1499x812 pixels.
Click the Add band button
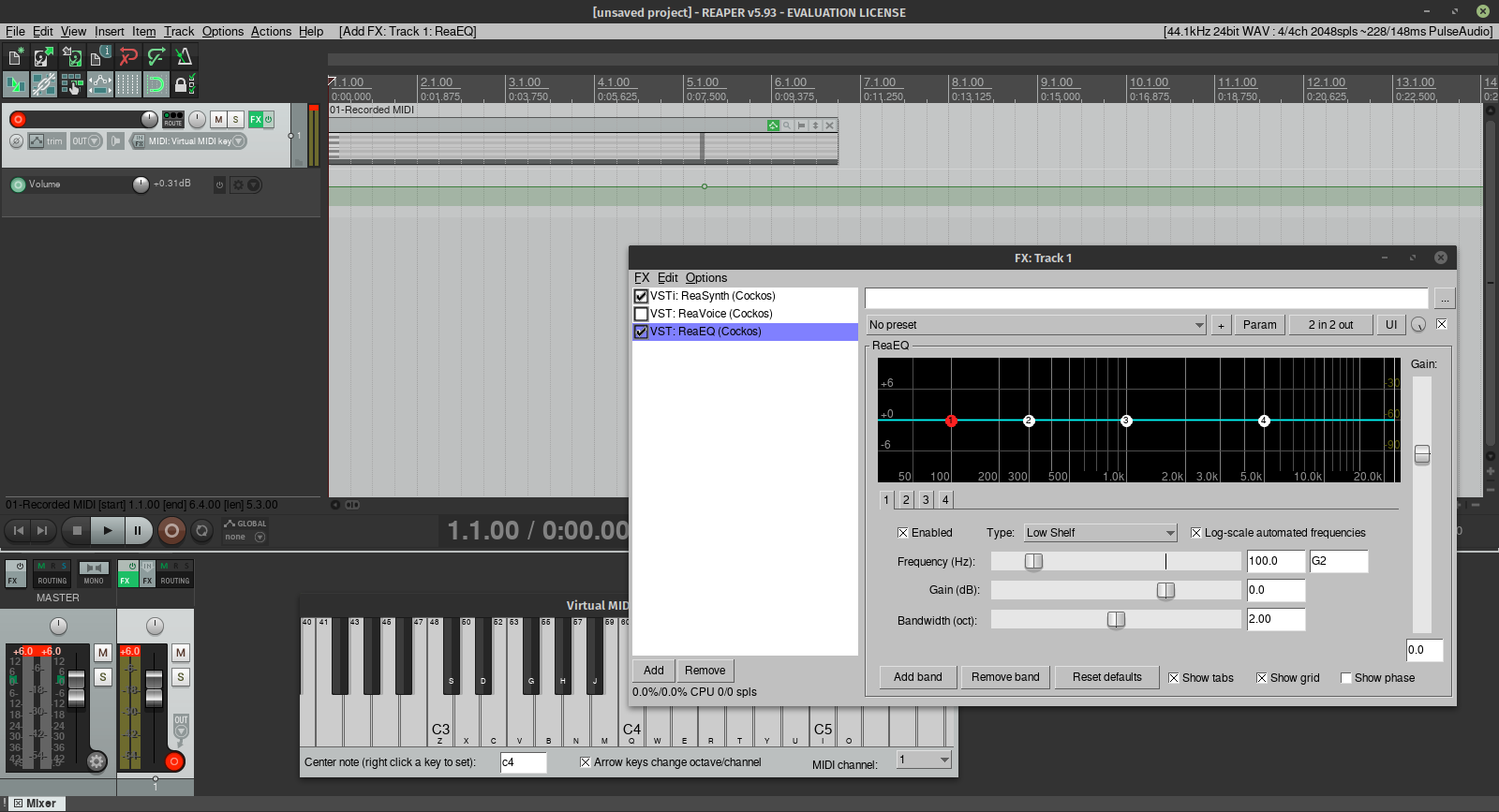[x=918, y=677]
